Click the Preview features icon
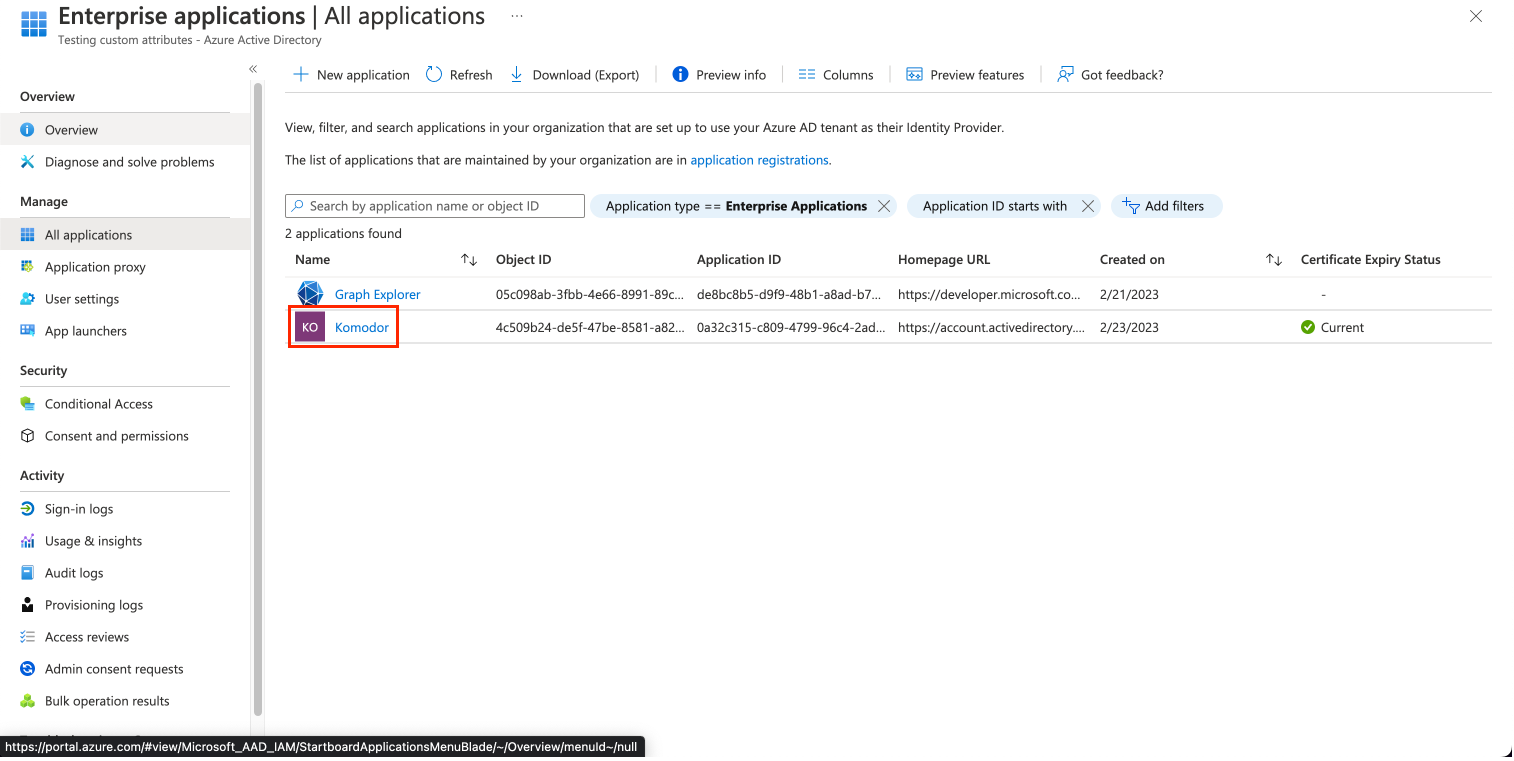Viewport: 1514px width, 761px height. point(914,74)
